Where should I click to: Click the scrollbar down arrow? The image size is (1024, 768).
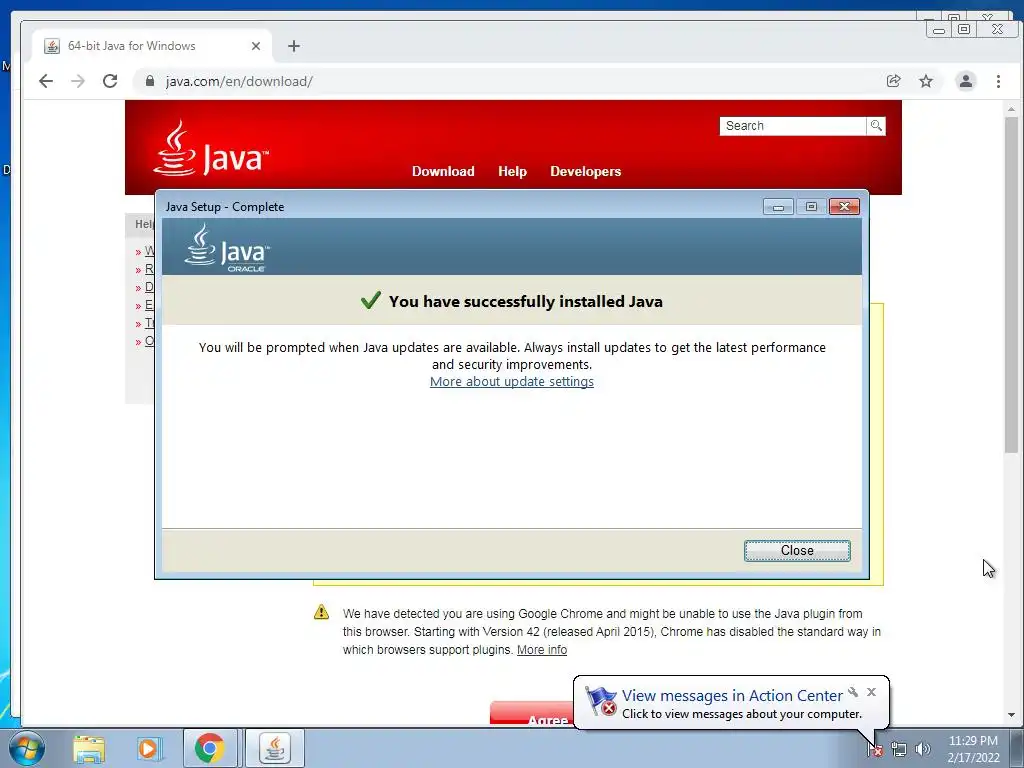[1011, 715]
